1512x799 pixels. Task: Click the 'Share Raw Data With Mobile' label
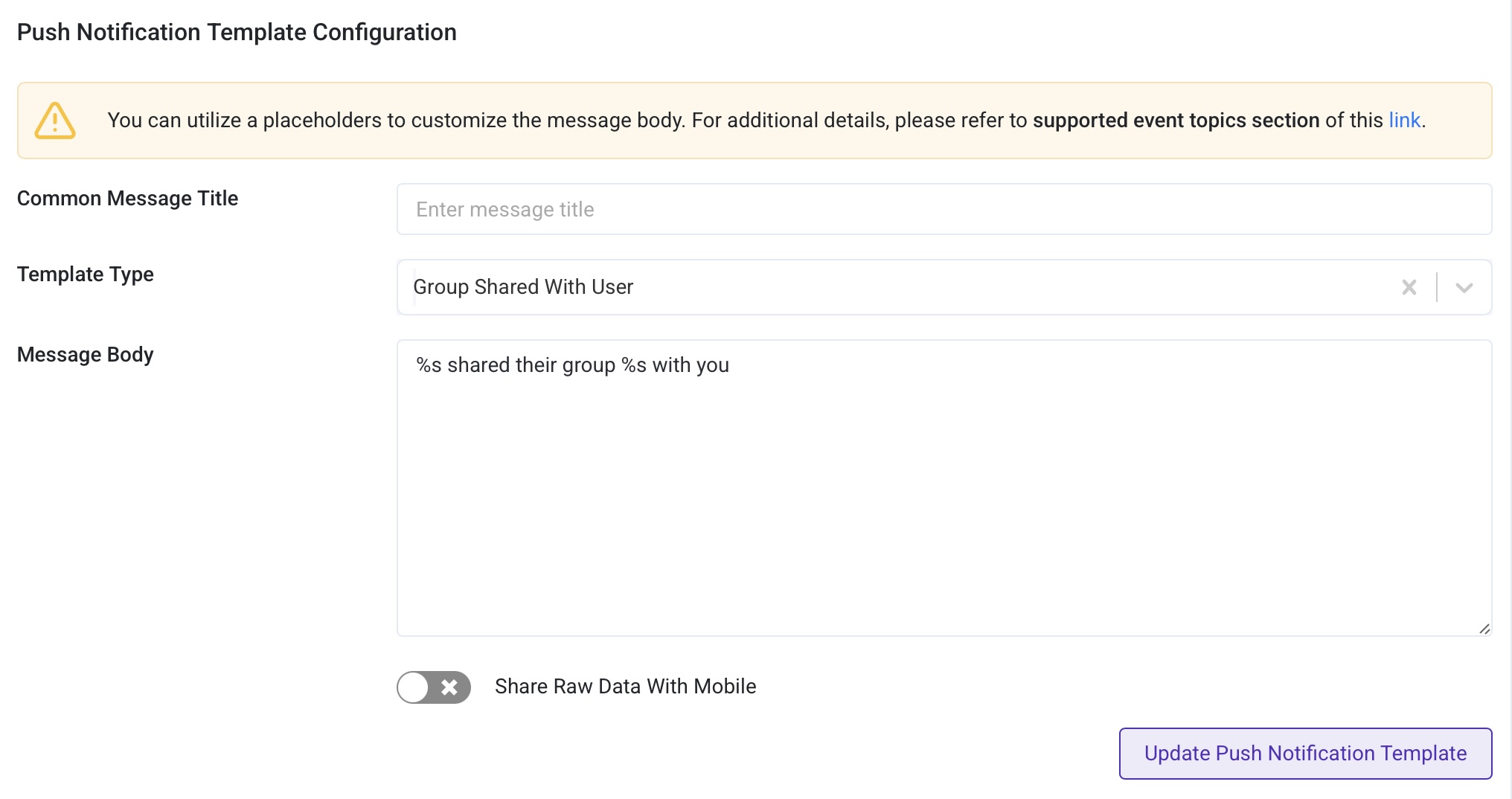coord(625,686)
